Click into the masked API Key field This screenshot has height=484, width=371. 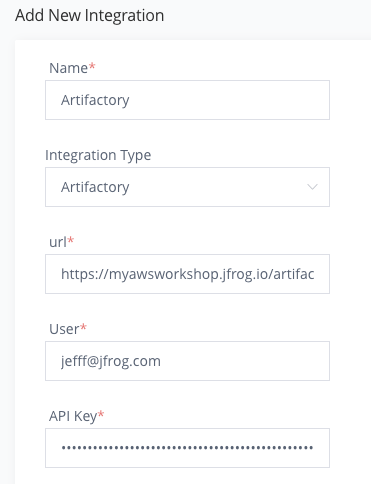click(187, 448)
